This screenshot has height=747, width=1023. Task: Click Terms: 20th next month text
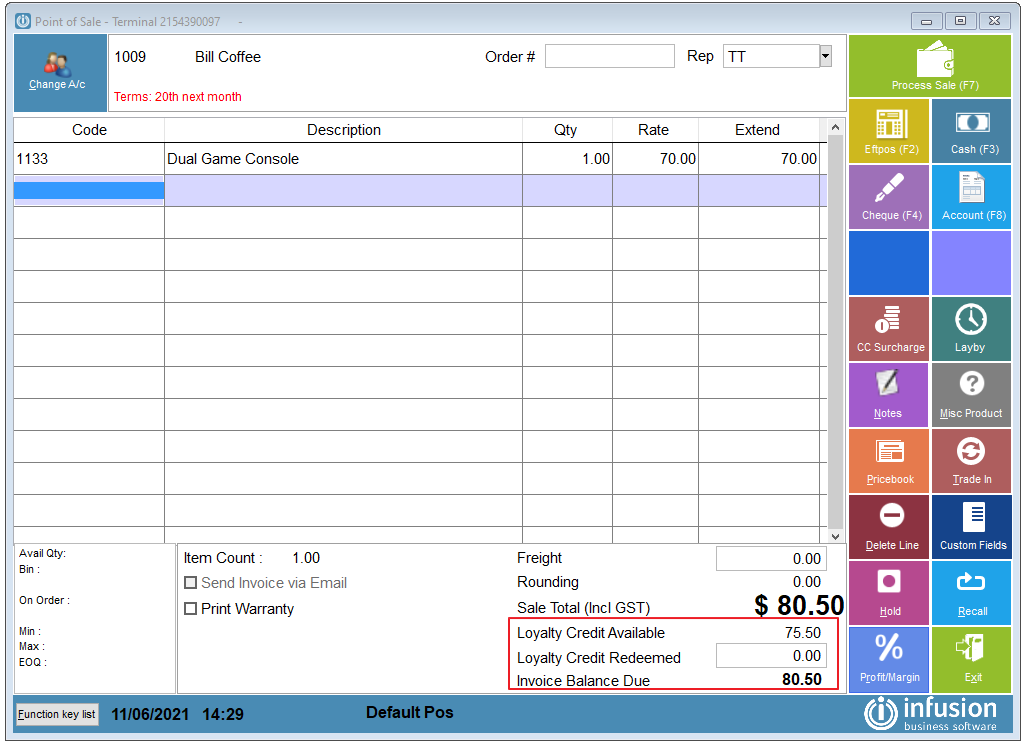pyautogui.click(x=177, y=97)
